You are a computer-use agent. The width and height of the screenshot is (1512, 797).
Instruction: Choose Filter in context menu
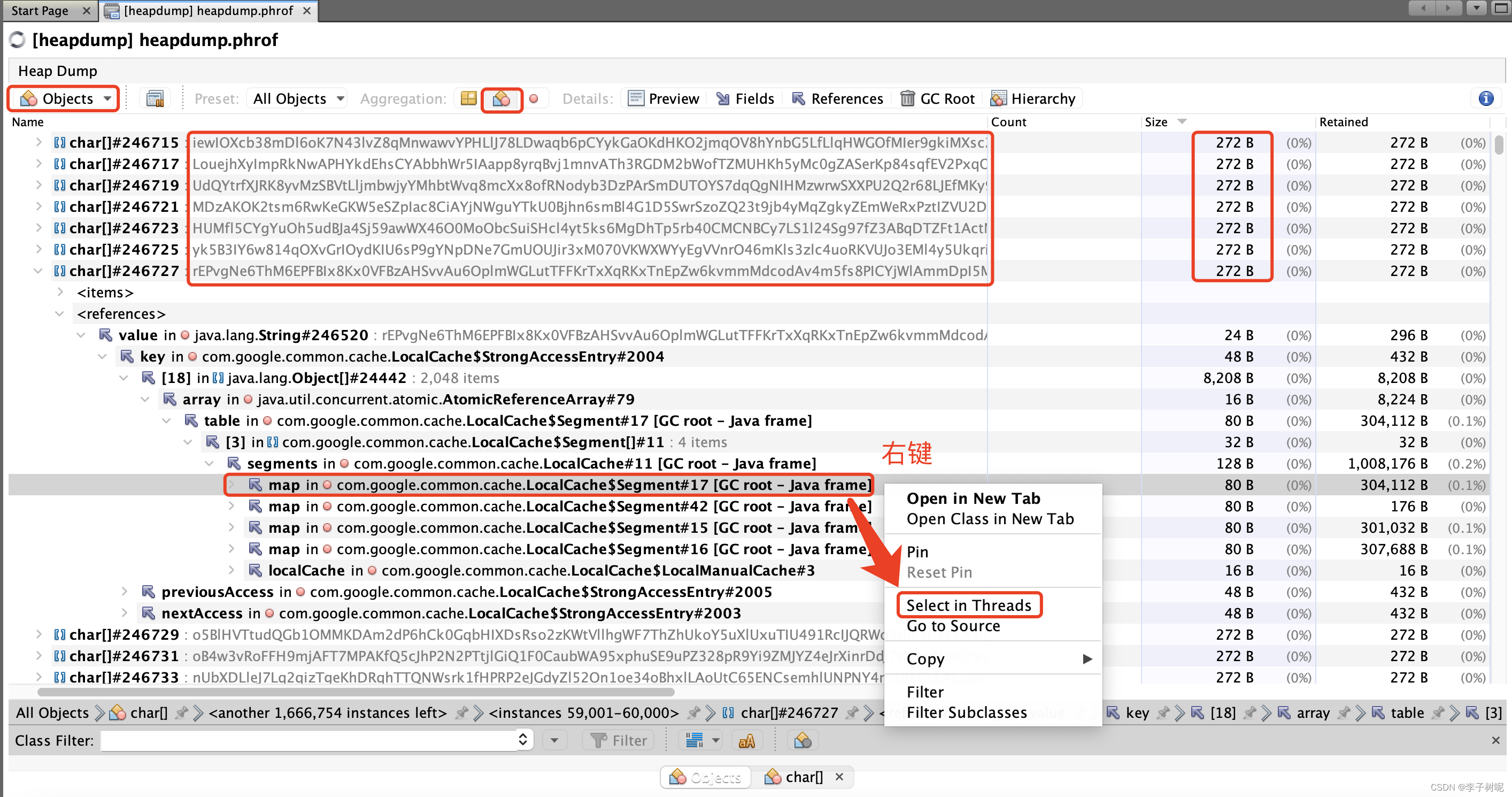tap(925, 692)
